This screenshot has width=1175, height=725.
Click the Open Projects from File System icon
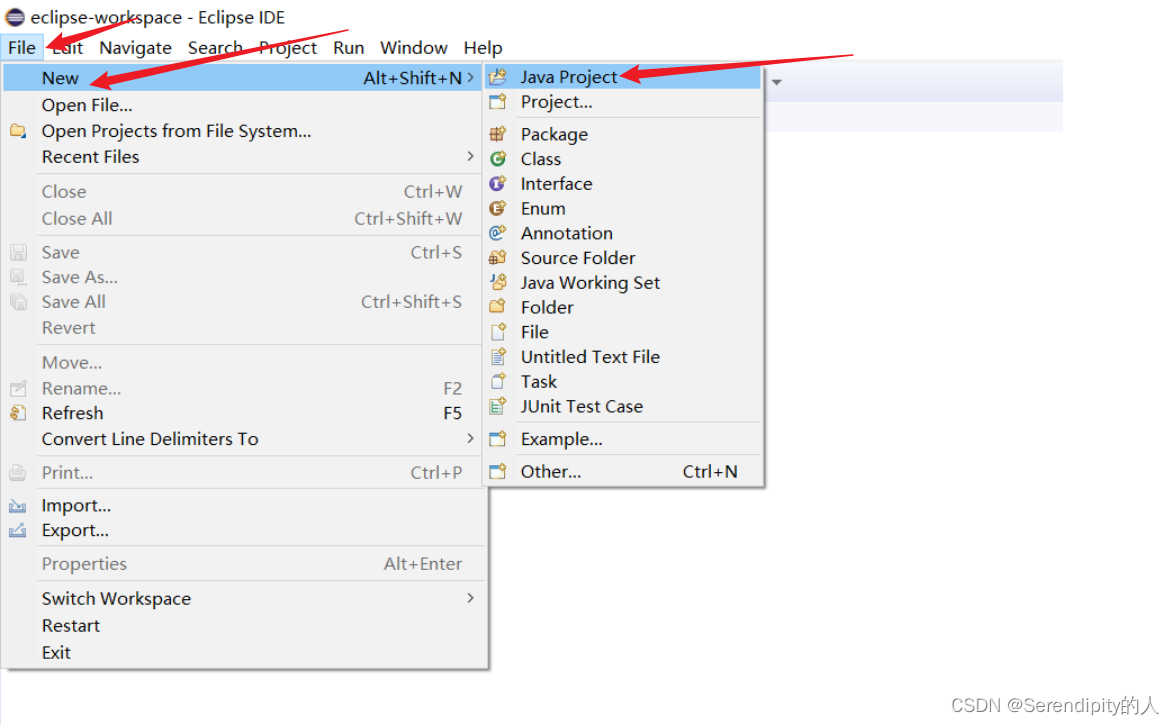[18, 131]
